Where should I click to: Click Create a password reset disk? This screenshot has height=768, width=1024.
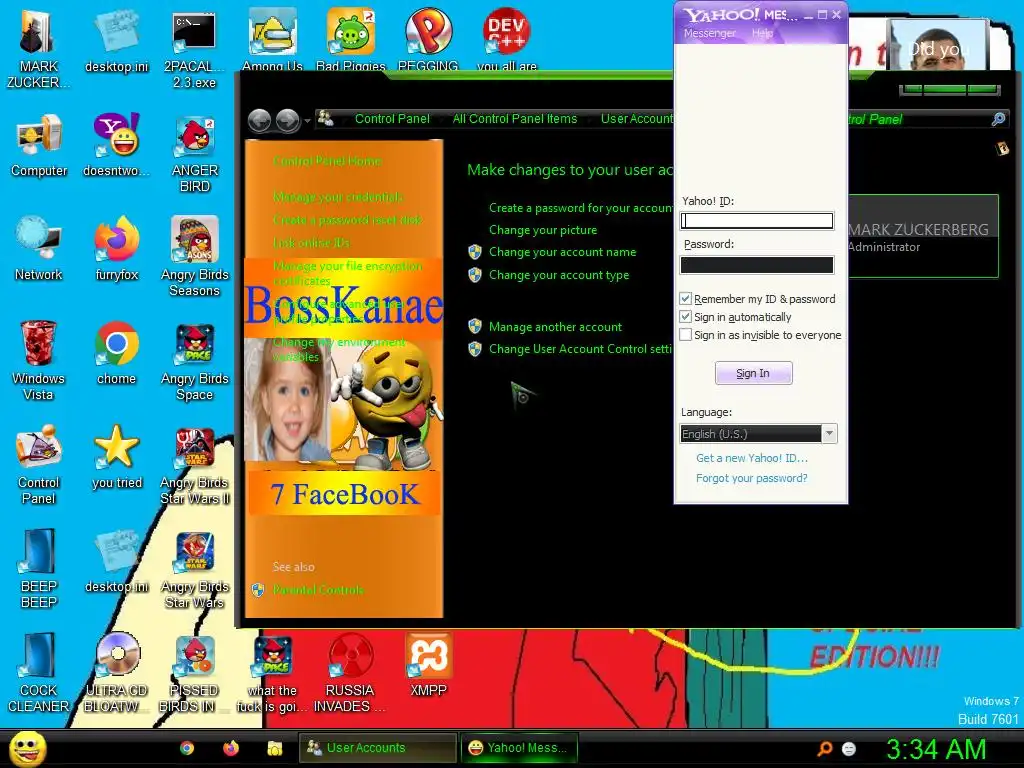(347, 219)
